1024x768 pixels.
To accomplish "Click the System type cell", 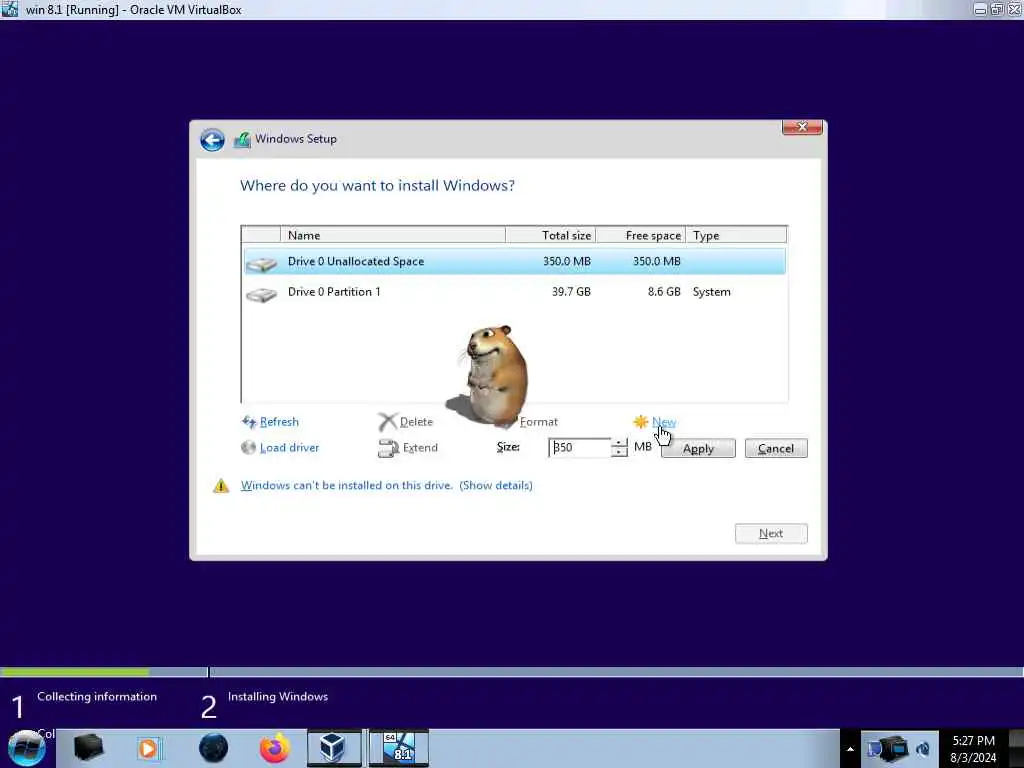I will click(711, 292).
